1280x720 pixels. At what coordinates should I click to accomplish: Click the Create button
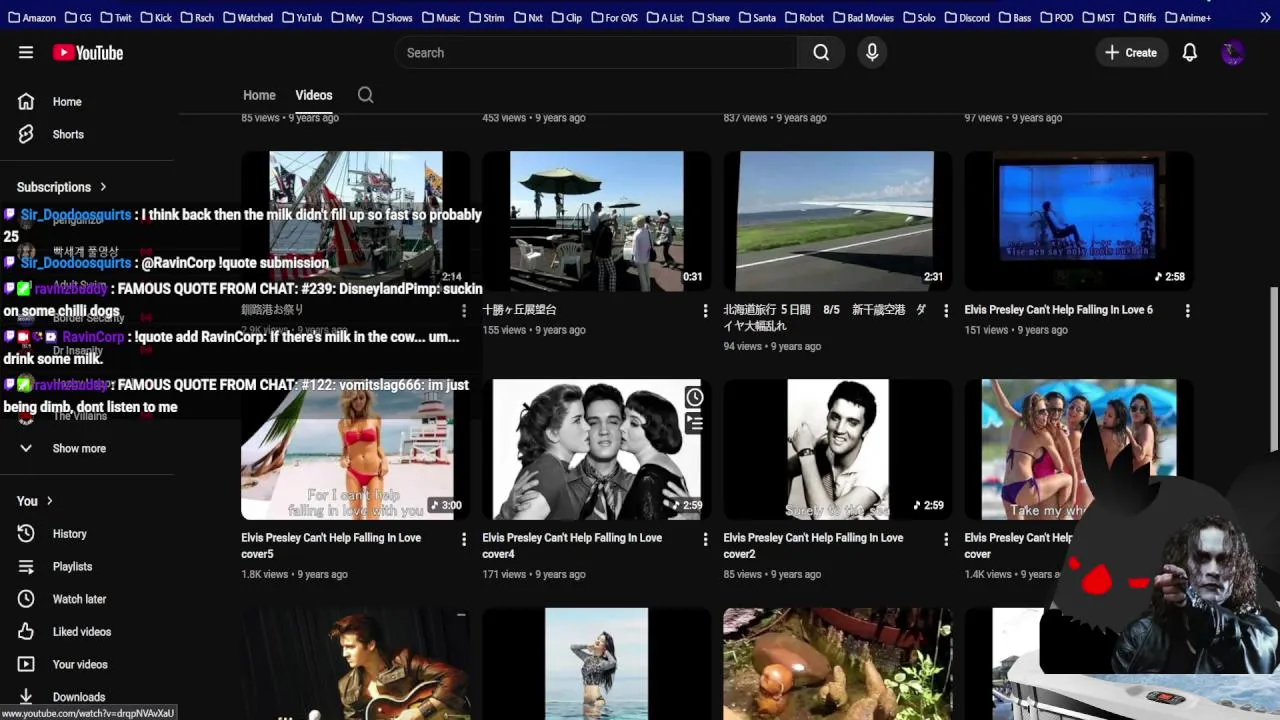[x=1131, y=53]
